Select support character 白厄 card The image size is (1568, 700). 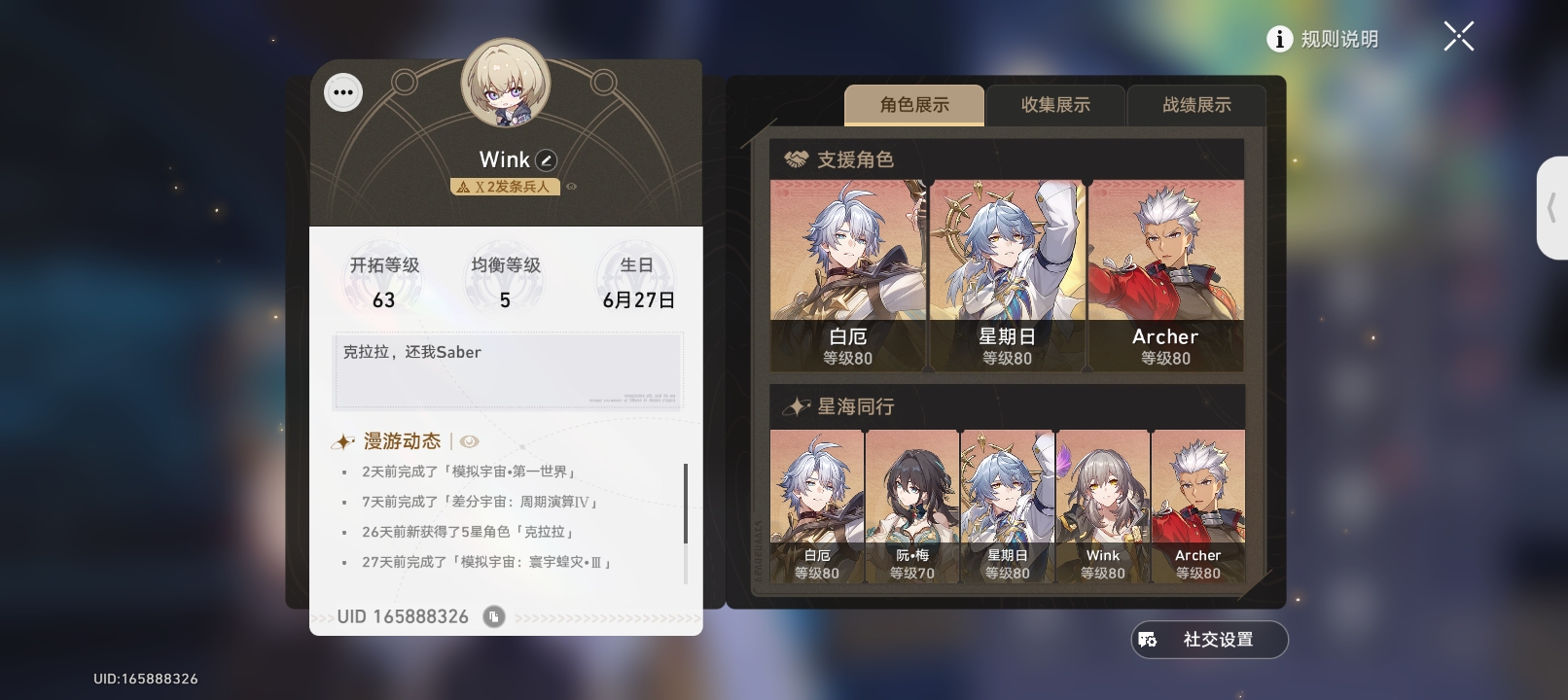pyautogui.click(x=848, y=275)
